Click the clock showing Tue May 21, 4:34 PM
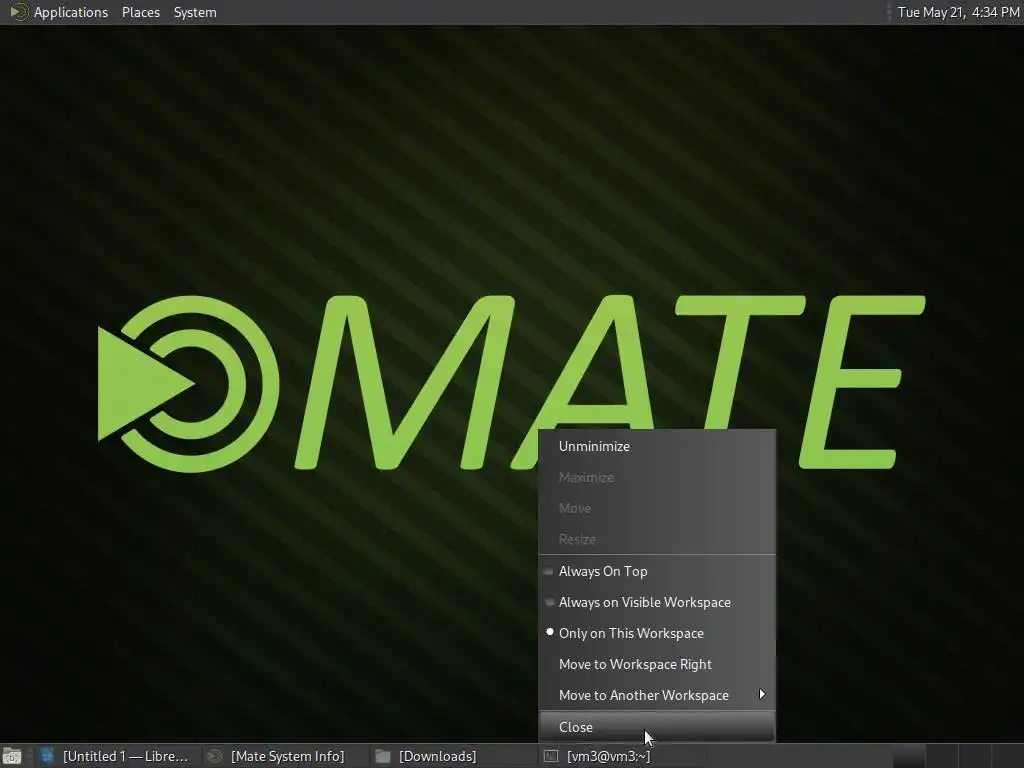 point(958,12)
